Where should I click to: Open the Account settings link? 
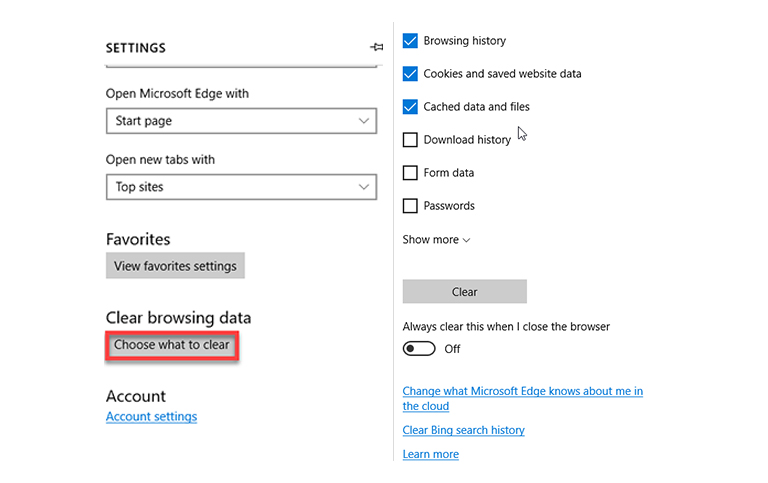click(151, 416)
